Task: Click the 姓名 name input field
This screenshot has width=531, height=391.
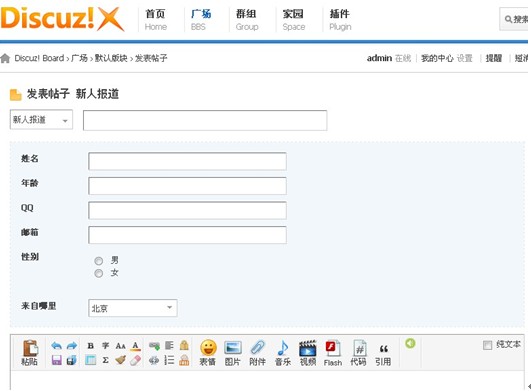Action: click(187, 161)
